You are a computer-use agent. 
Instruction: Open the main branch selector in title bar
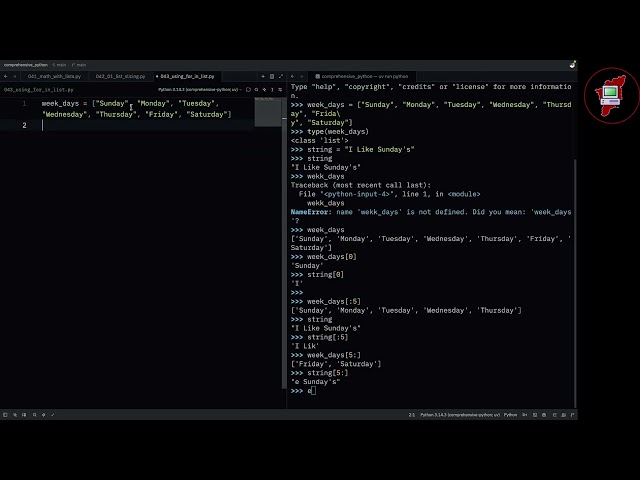click(x=60, y=65)
